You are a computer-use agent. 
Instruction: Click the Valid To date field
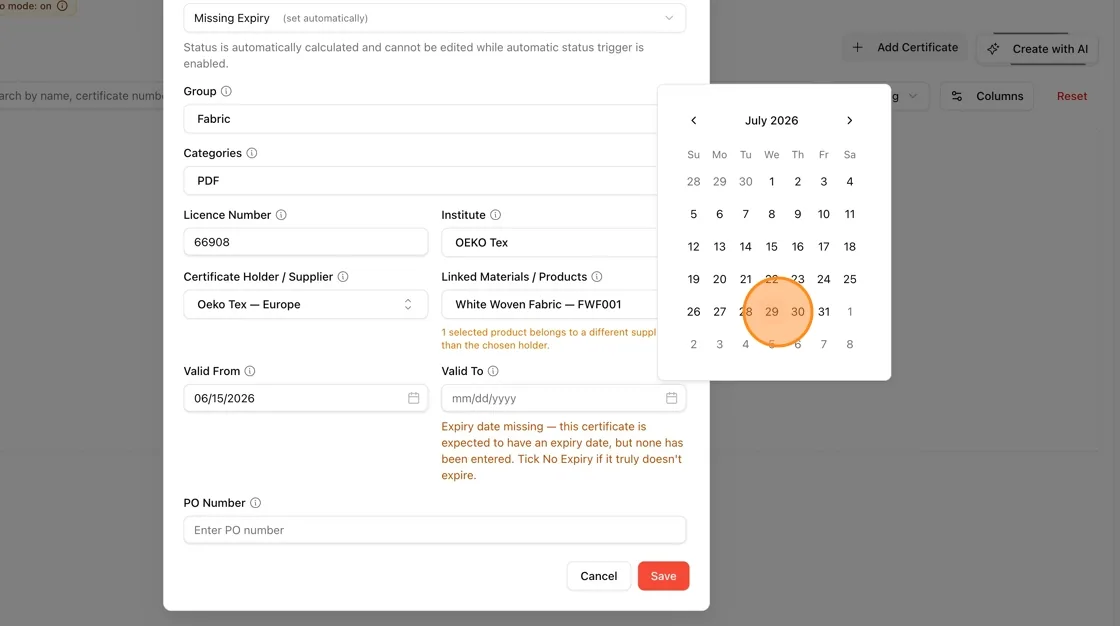point(564,398)
